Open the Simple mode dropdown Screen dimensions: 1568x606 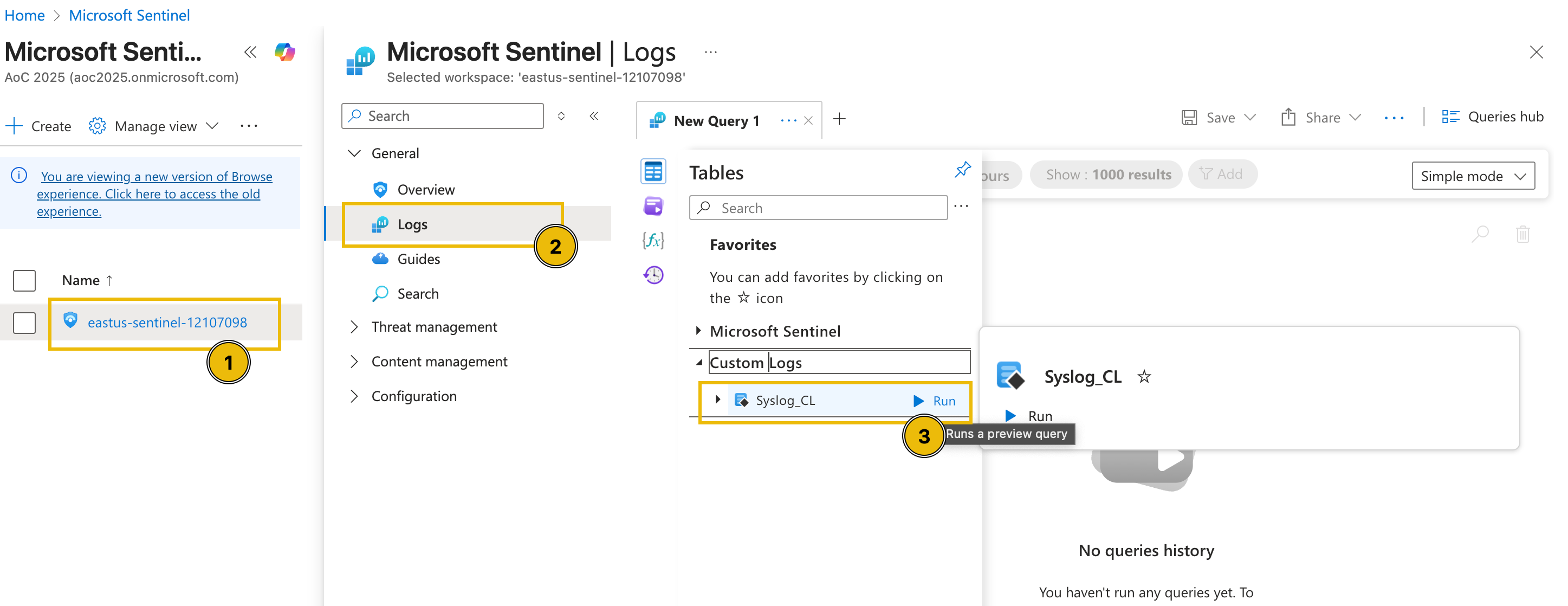point(1474,176)
